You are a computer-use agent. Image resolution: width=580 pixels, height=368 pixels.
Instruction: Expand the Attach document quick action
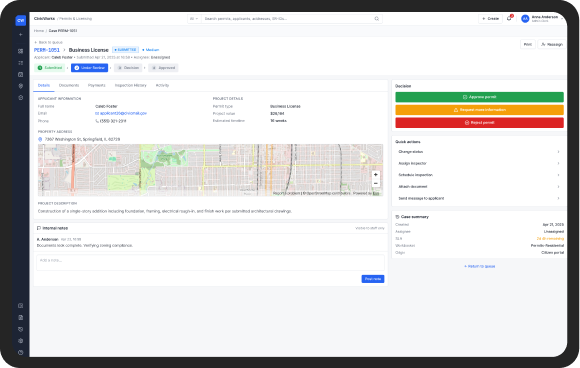[479, 187]
